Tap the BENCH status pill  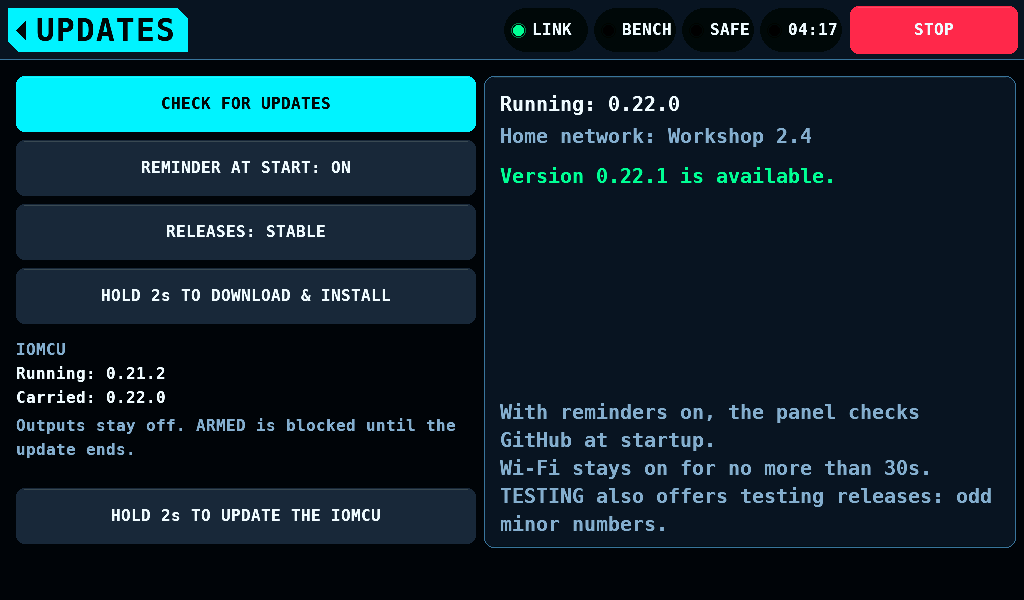point(634,30)
